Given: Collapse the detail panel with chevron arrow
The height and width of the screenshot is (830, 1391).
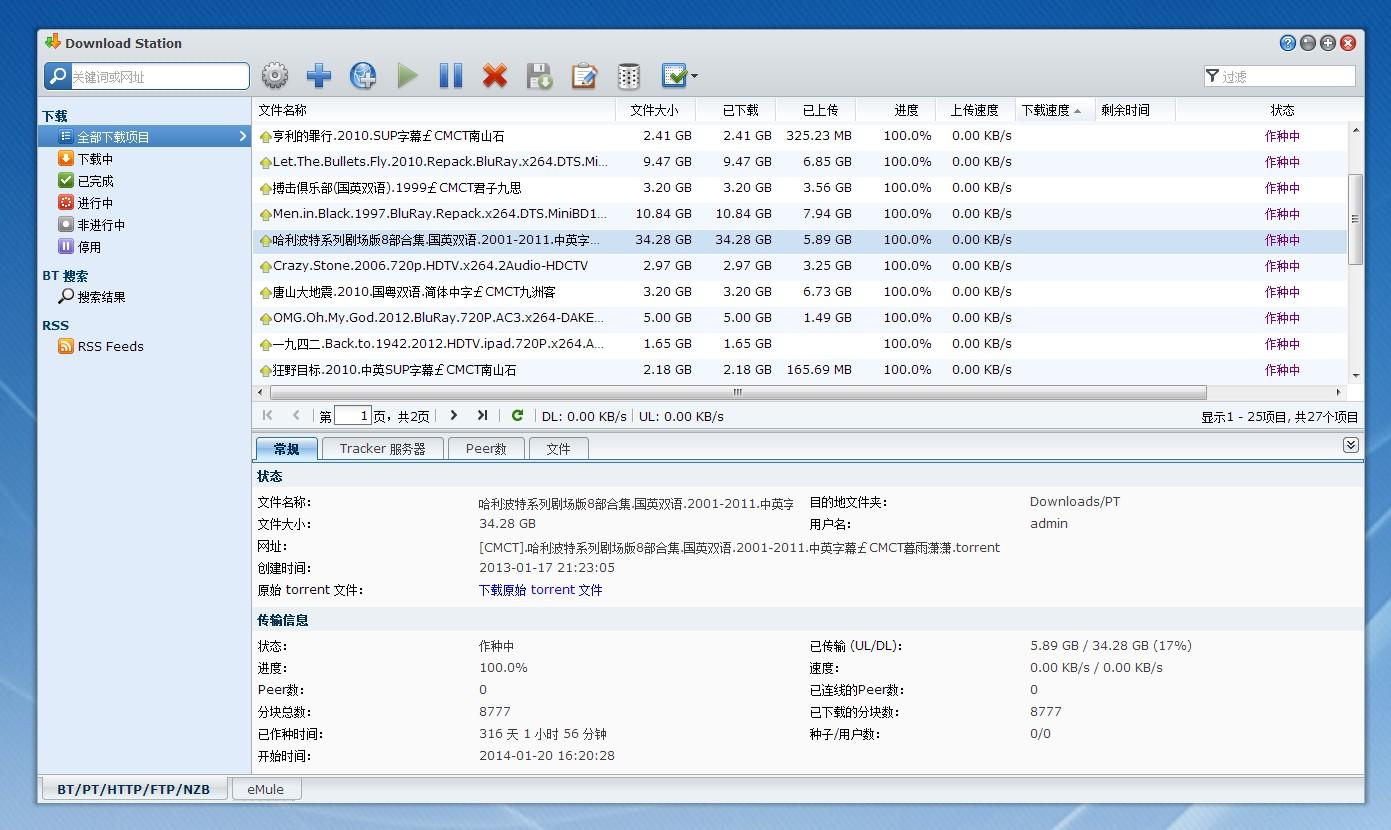Looking at the screenshot, I should [1351, 444].
